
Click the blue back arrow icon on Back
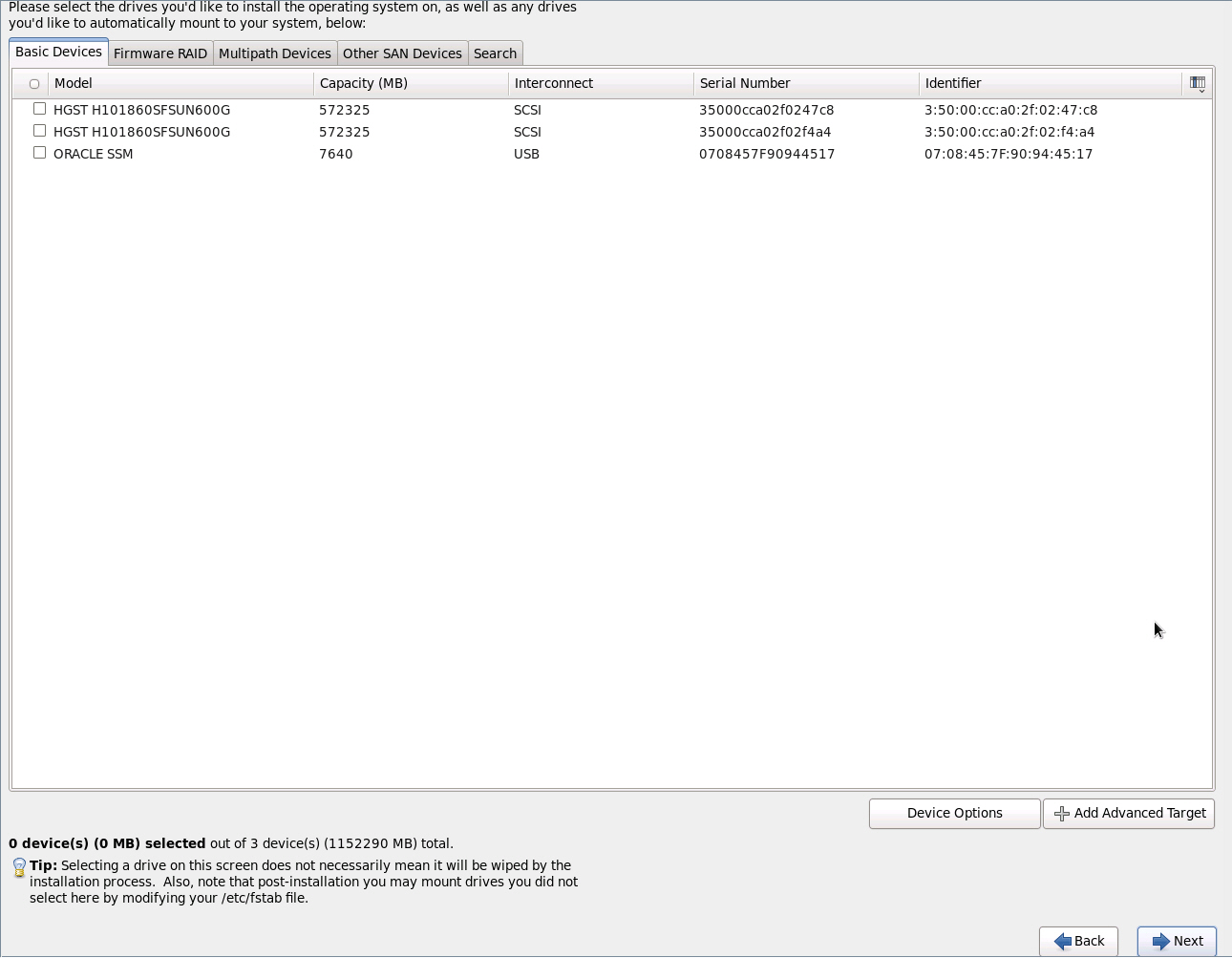point(1063,941)
